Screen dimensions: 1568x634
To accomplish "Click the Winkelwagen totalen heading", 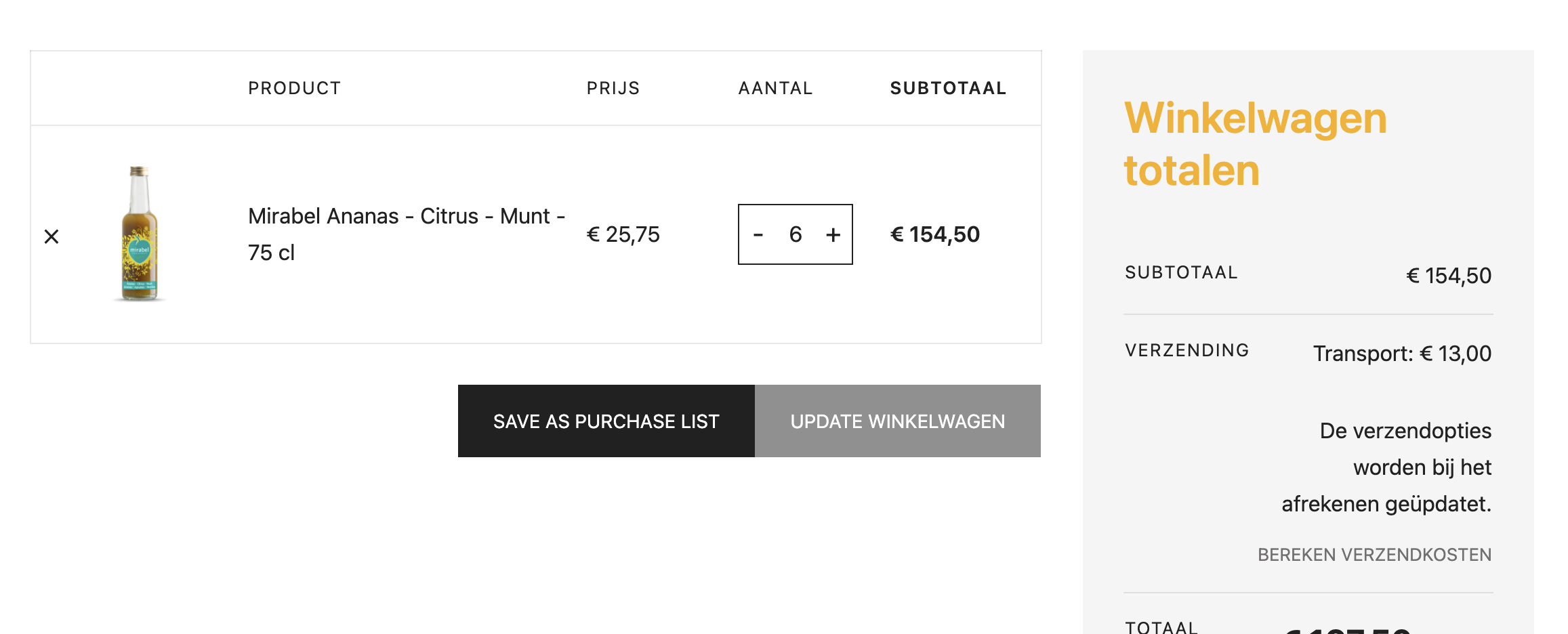I will point(1256,144).
